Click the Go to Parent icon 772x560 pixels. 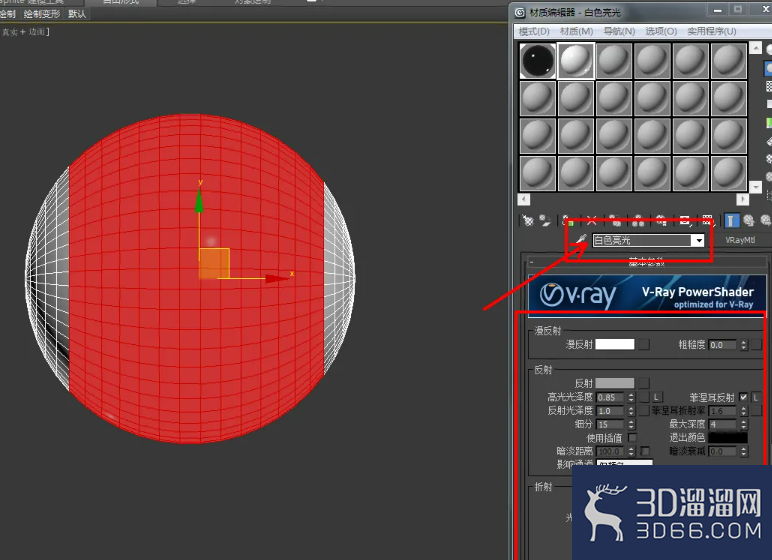coord(749,220)
